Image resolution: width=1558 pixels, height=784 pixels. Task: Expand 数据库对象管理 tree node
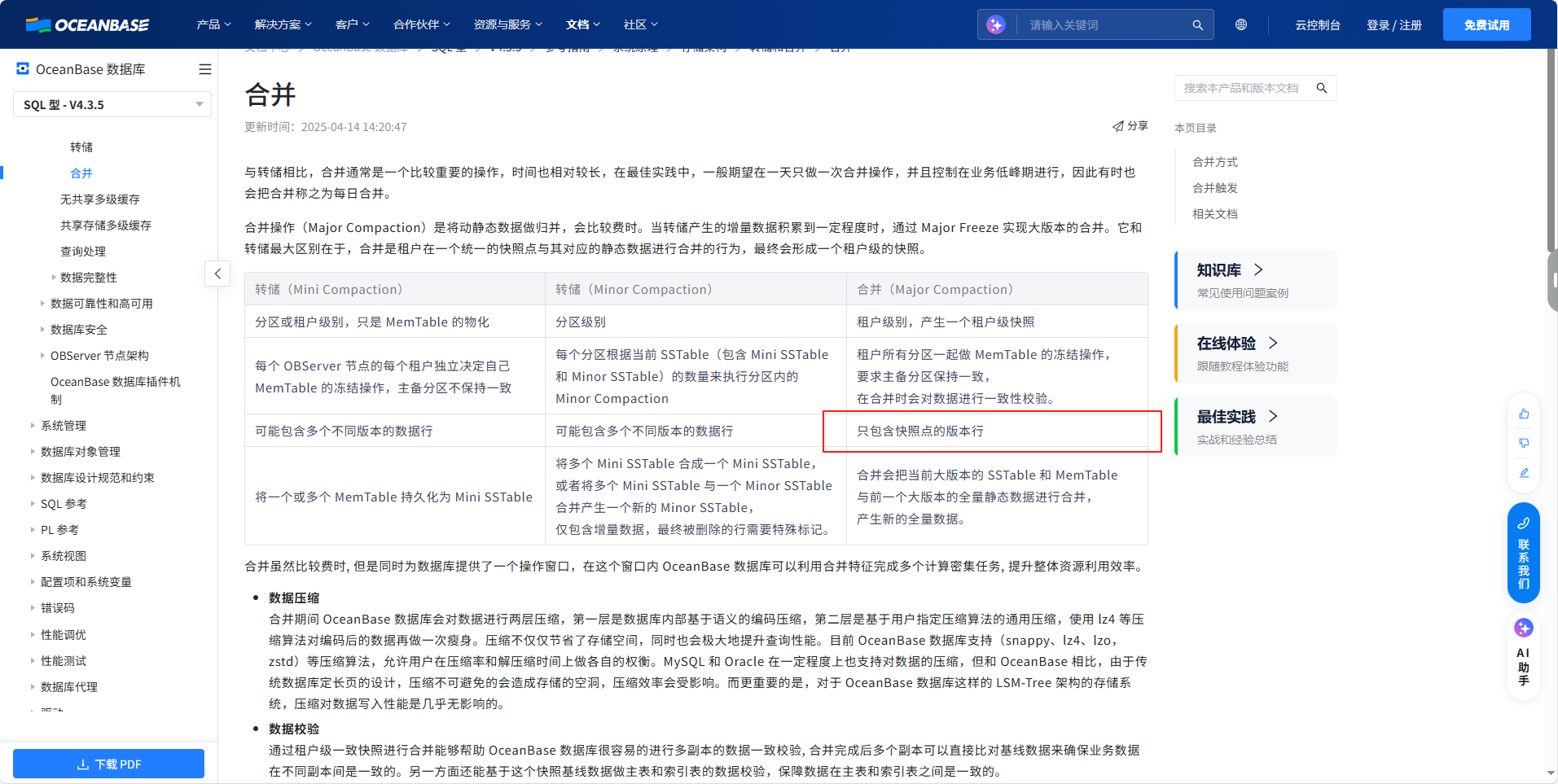pos(33,452)
